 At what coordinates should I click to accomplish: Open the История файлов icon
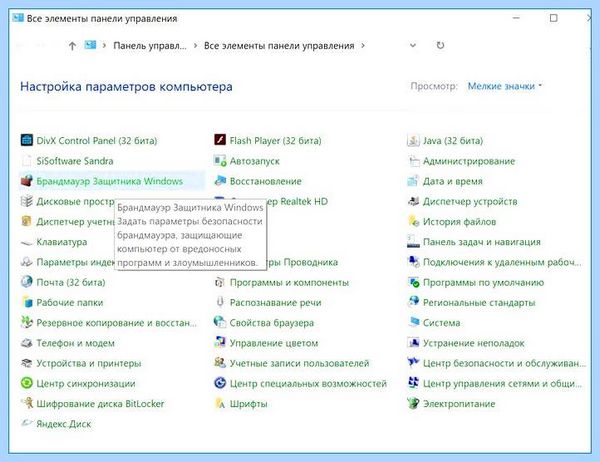(x=413, y=221)
